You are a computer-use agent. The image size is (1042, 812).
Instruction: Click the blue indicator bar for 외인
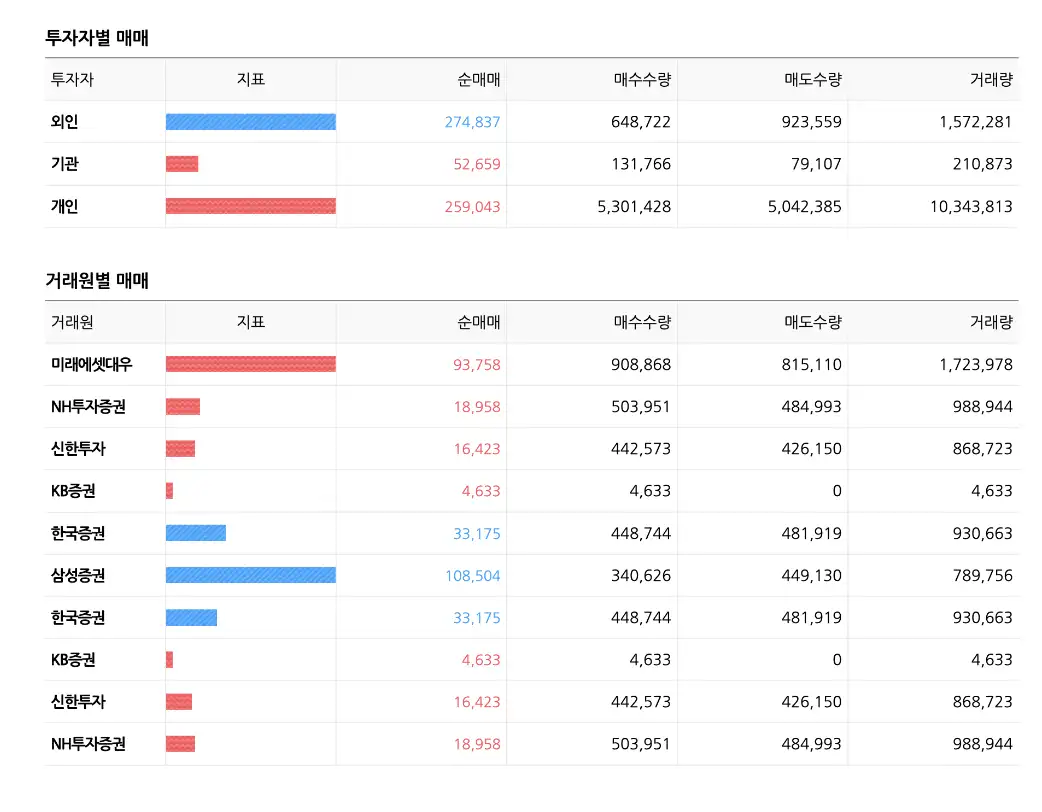click(250, 121)
